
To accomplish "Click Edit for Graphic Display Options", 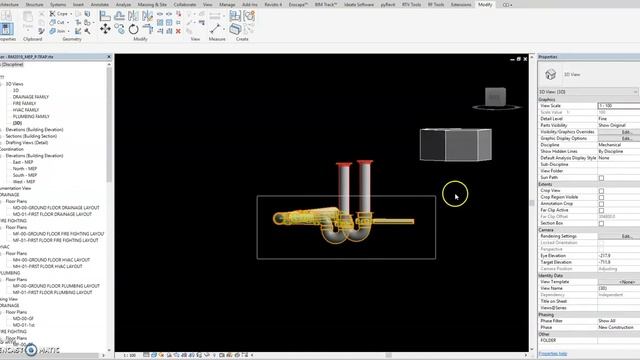I will (619, 139).
